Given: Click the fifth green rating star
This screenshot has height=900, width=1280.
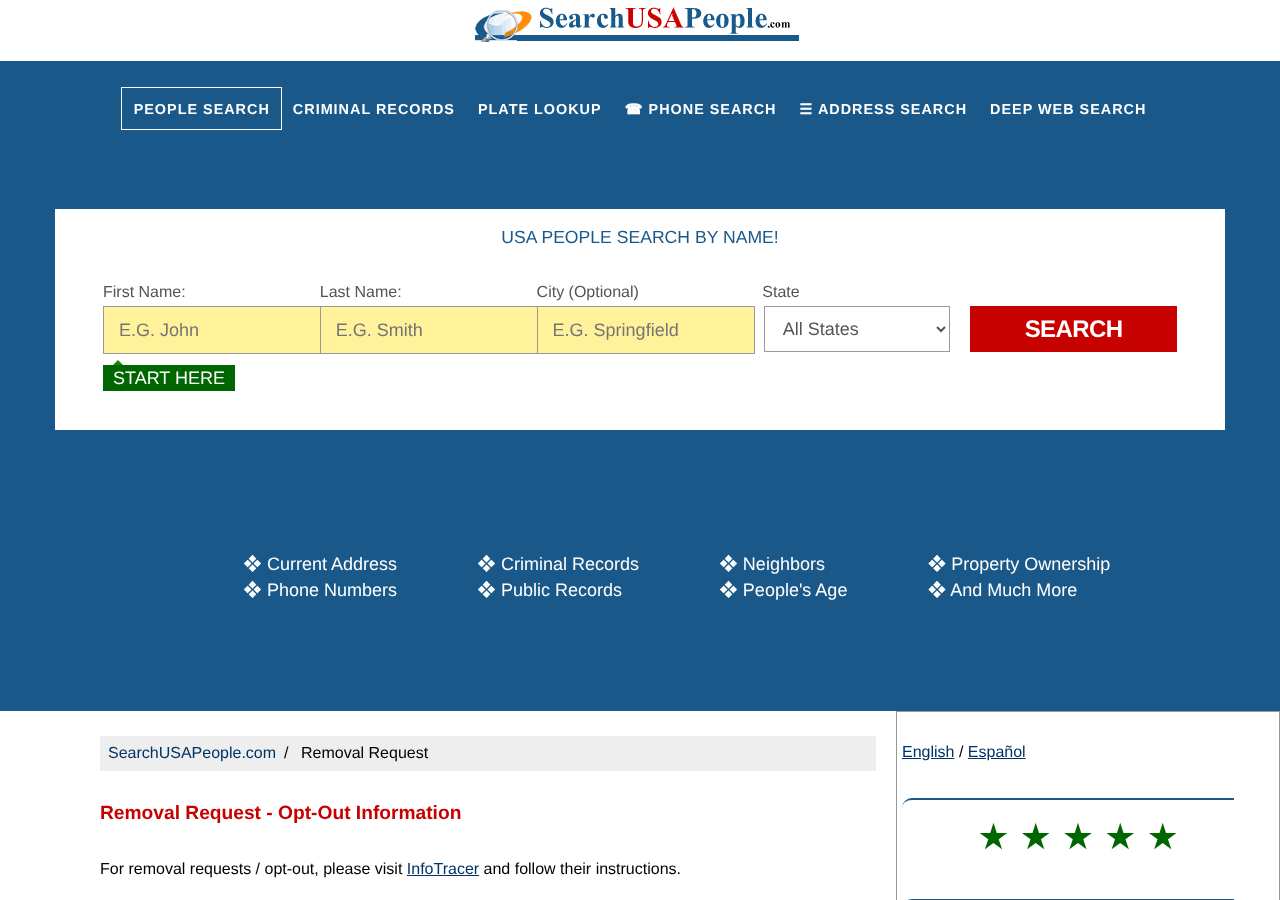Looking at the screenshot, I should coord(1162,837).
